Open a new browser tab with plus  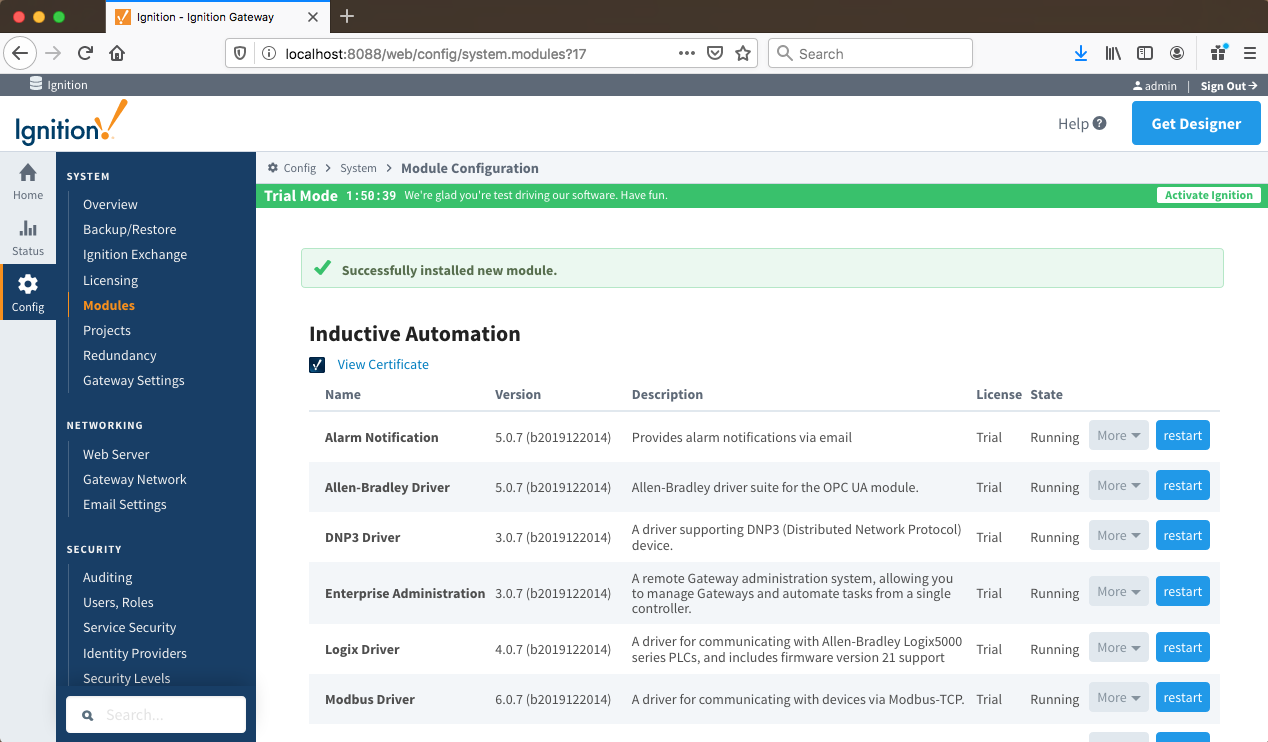click(x=347, y=16)
